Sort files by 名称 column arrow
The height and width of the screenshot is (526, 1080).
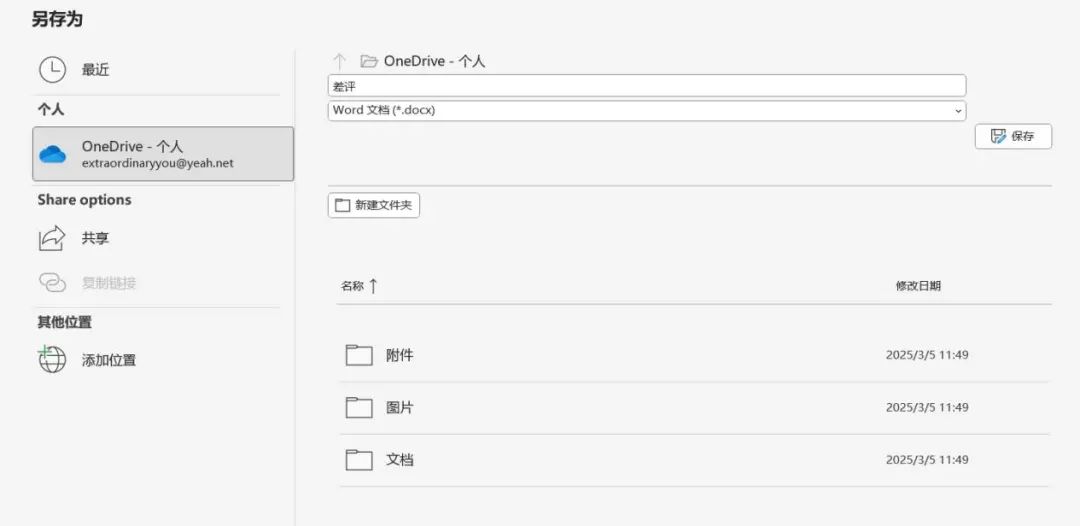tap(373, 286)
